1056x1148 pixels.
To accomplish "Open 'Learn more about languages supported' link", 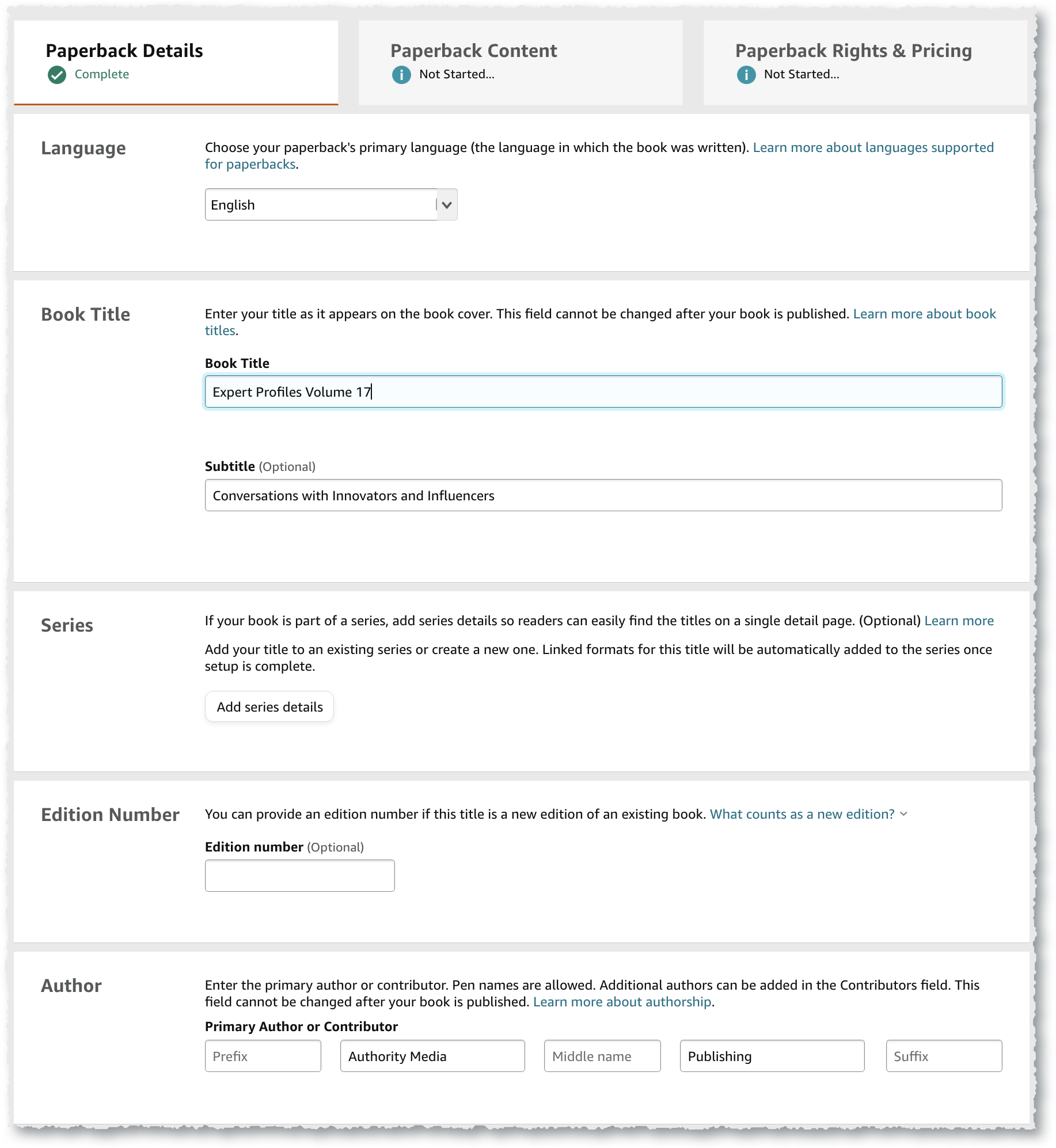I will click(x=873, y=147).
